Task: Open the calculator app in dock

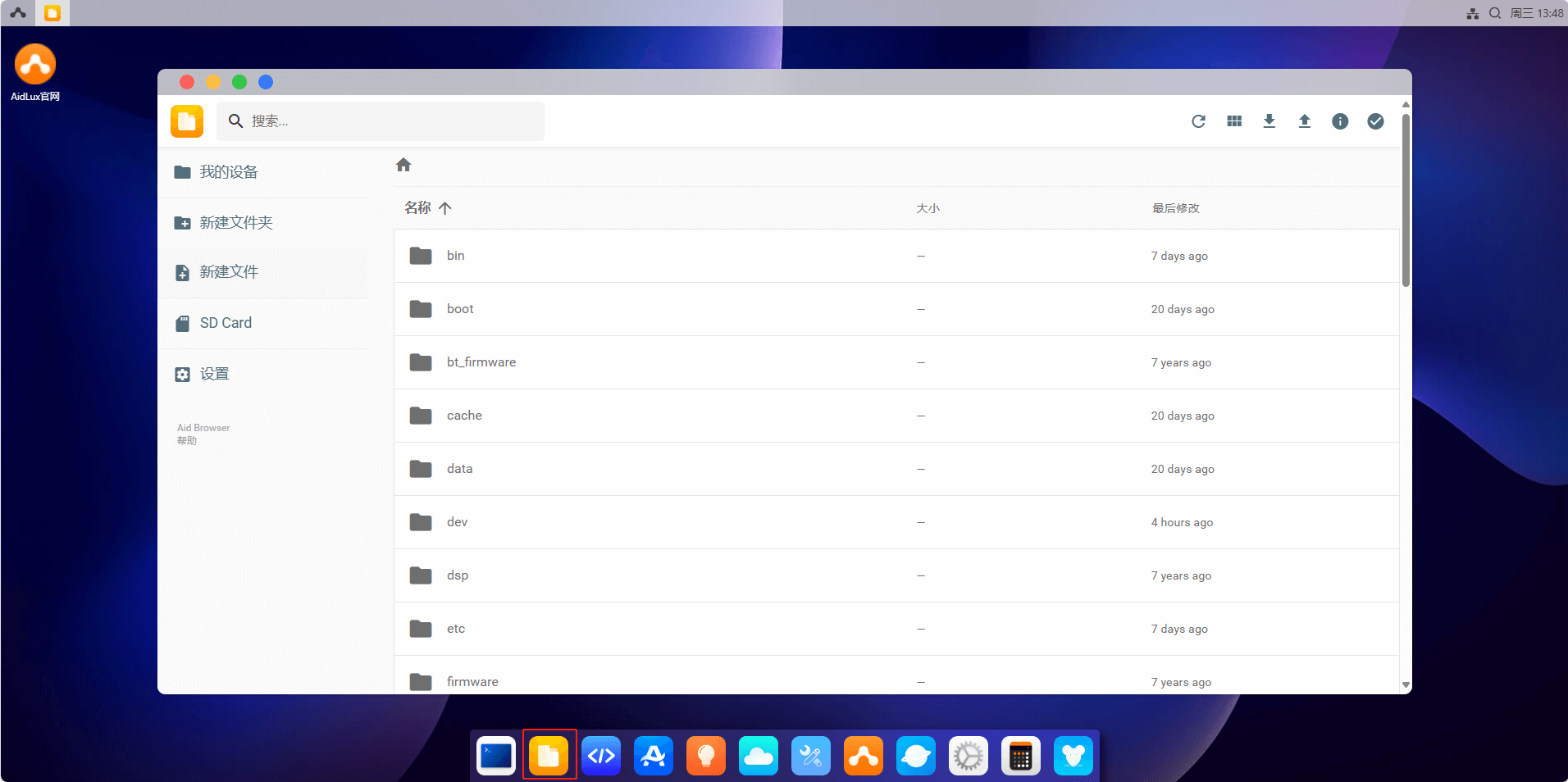Action: [x=1020, y=756]
